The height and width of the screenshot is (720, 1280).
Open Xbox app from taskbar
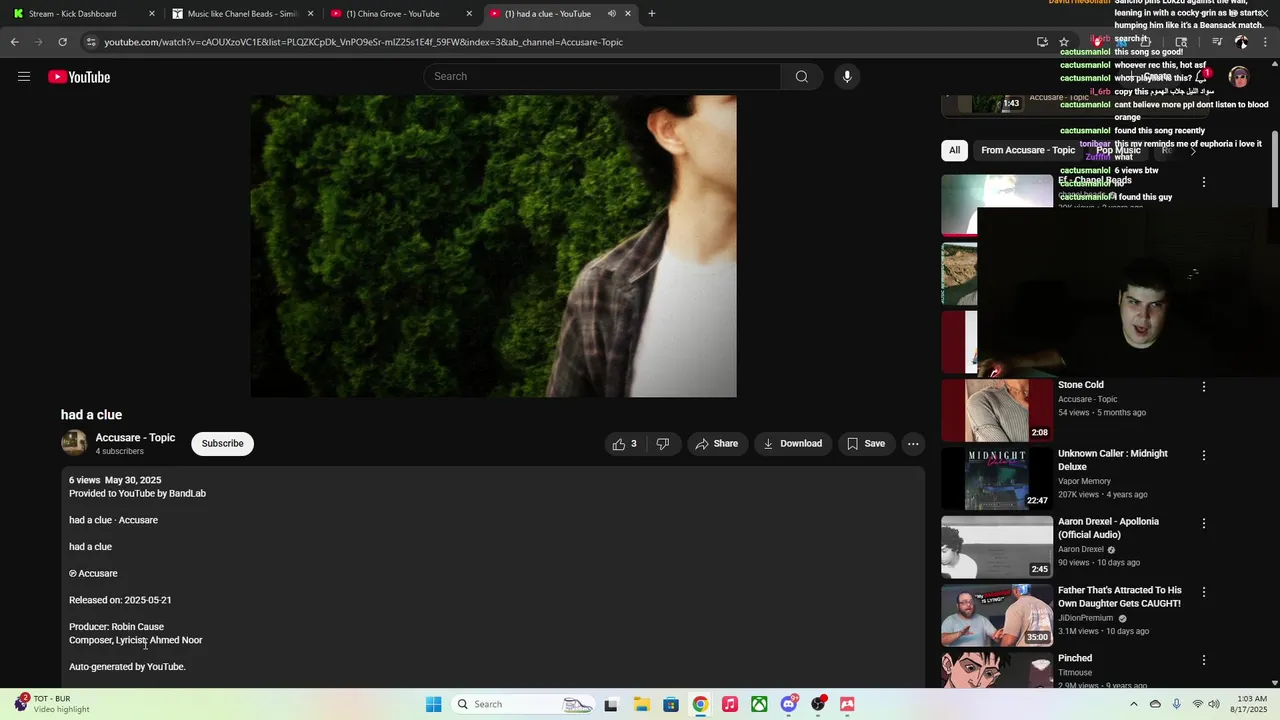click(x=759, y=704)
